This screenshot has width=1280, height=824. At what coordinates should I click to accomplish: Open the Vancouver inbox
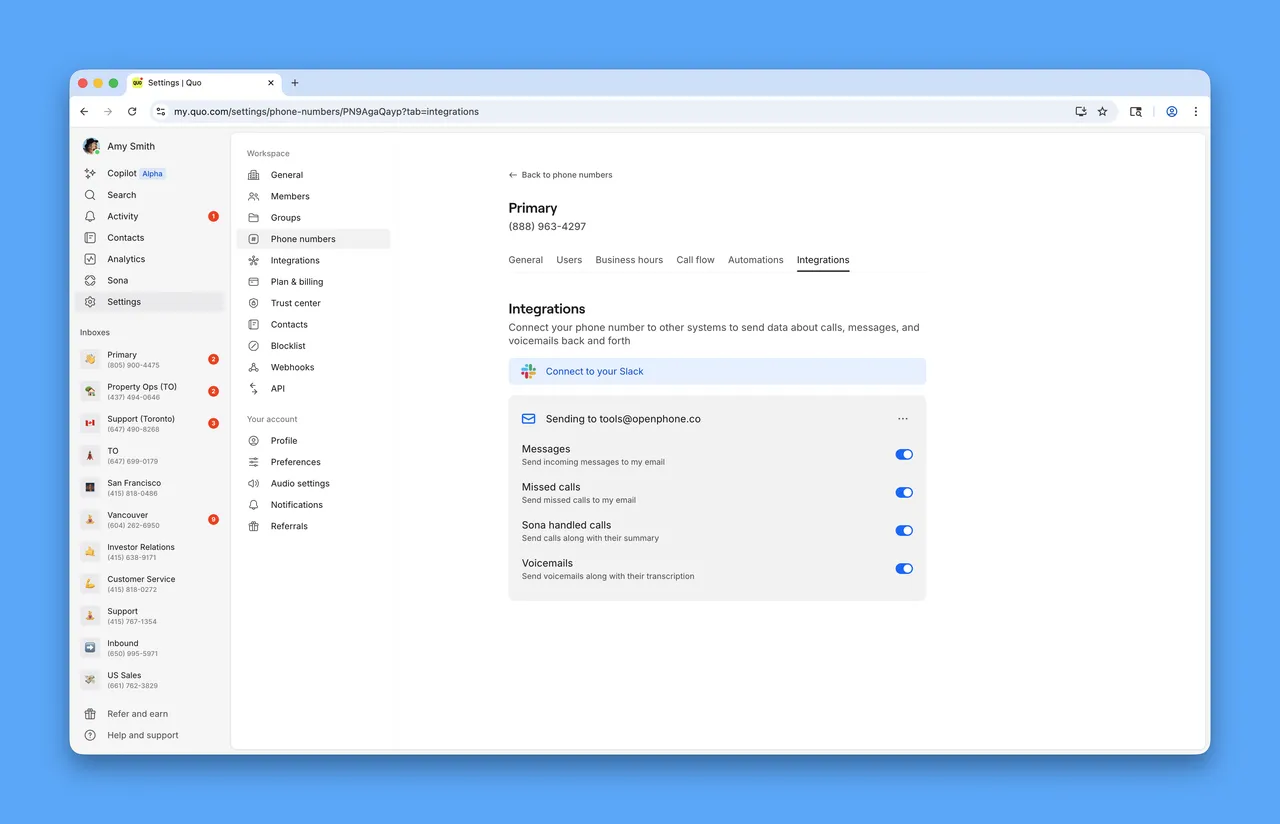(150, 520)
